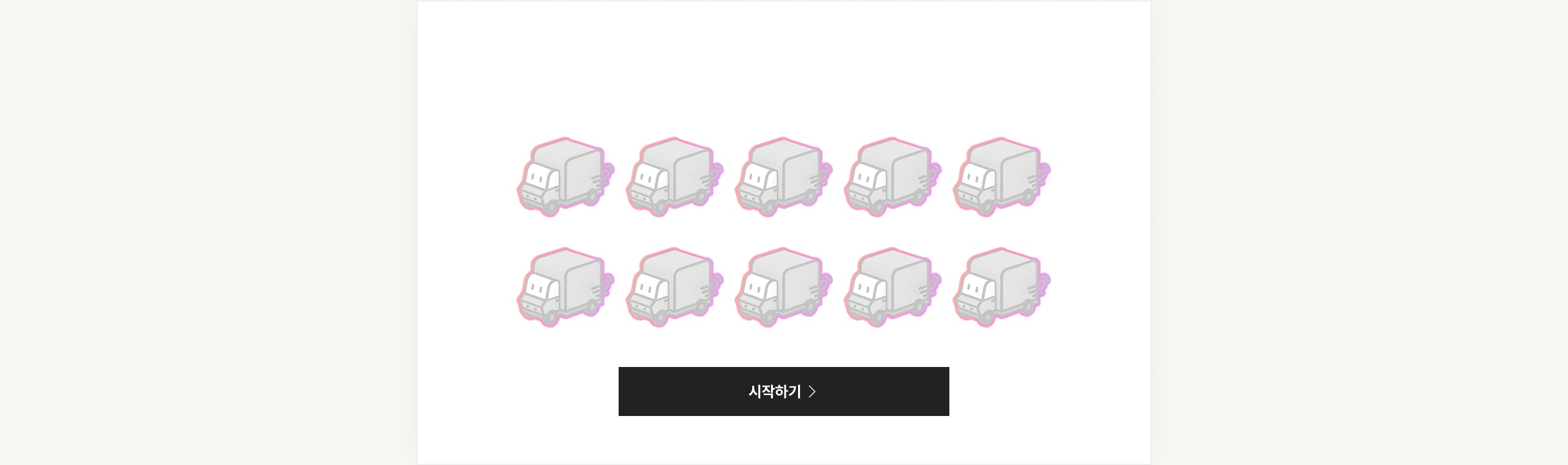Click the chevron arrow beside 시작하기
Screen dimensions: 1568x465
click(812, 391)
